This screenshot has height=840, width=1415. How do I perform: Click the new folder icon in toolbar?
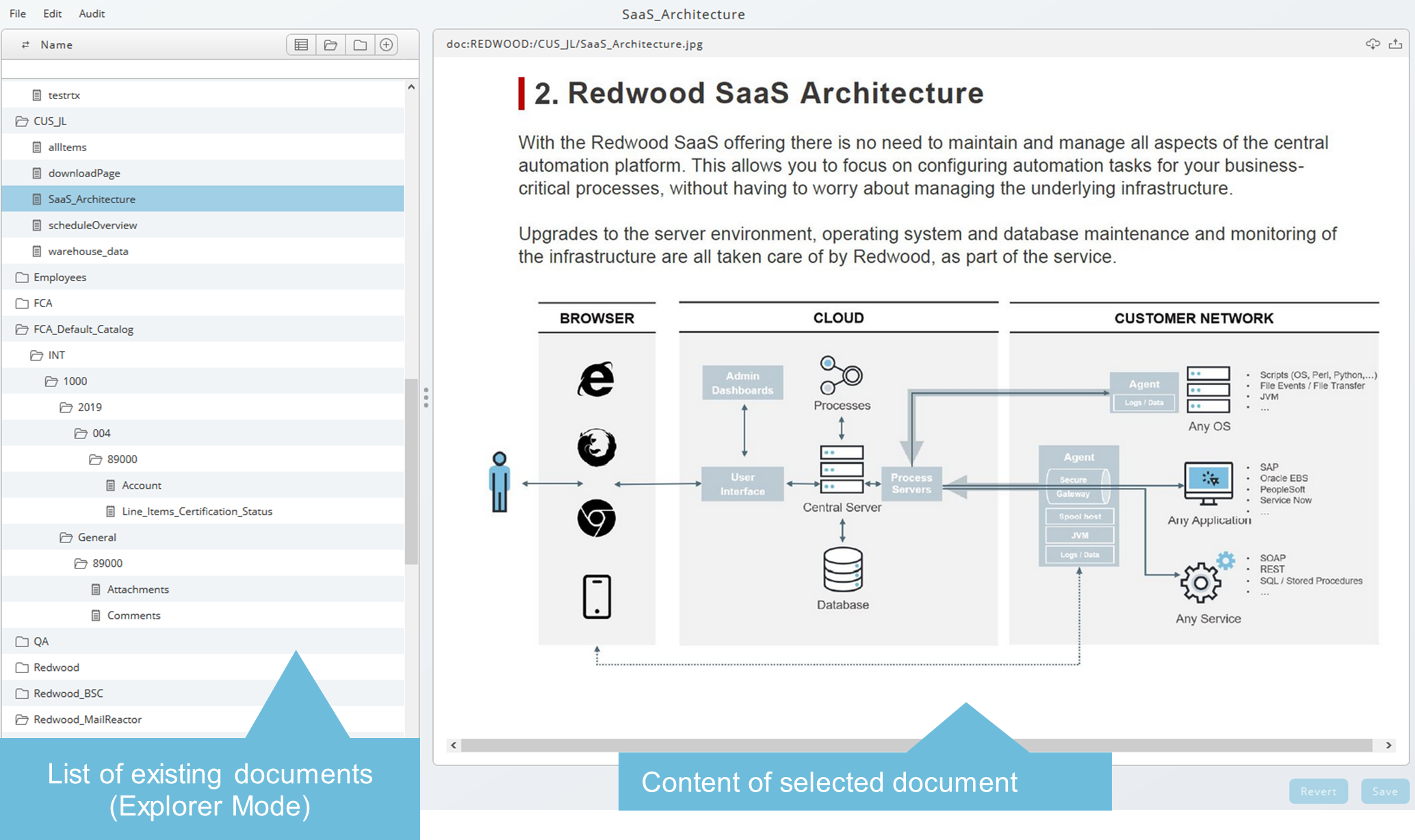click(360, 45)
